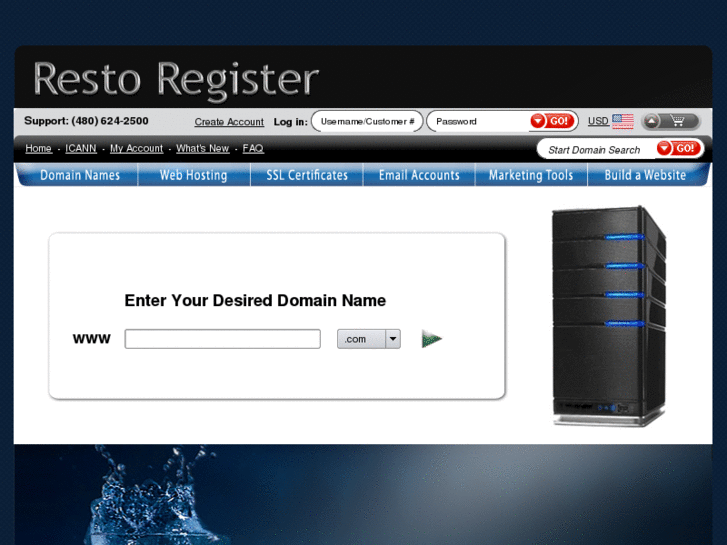Open the shopping cart icon
This screenshot has height=545, width=727.
pos(678,121)
